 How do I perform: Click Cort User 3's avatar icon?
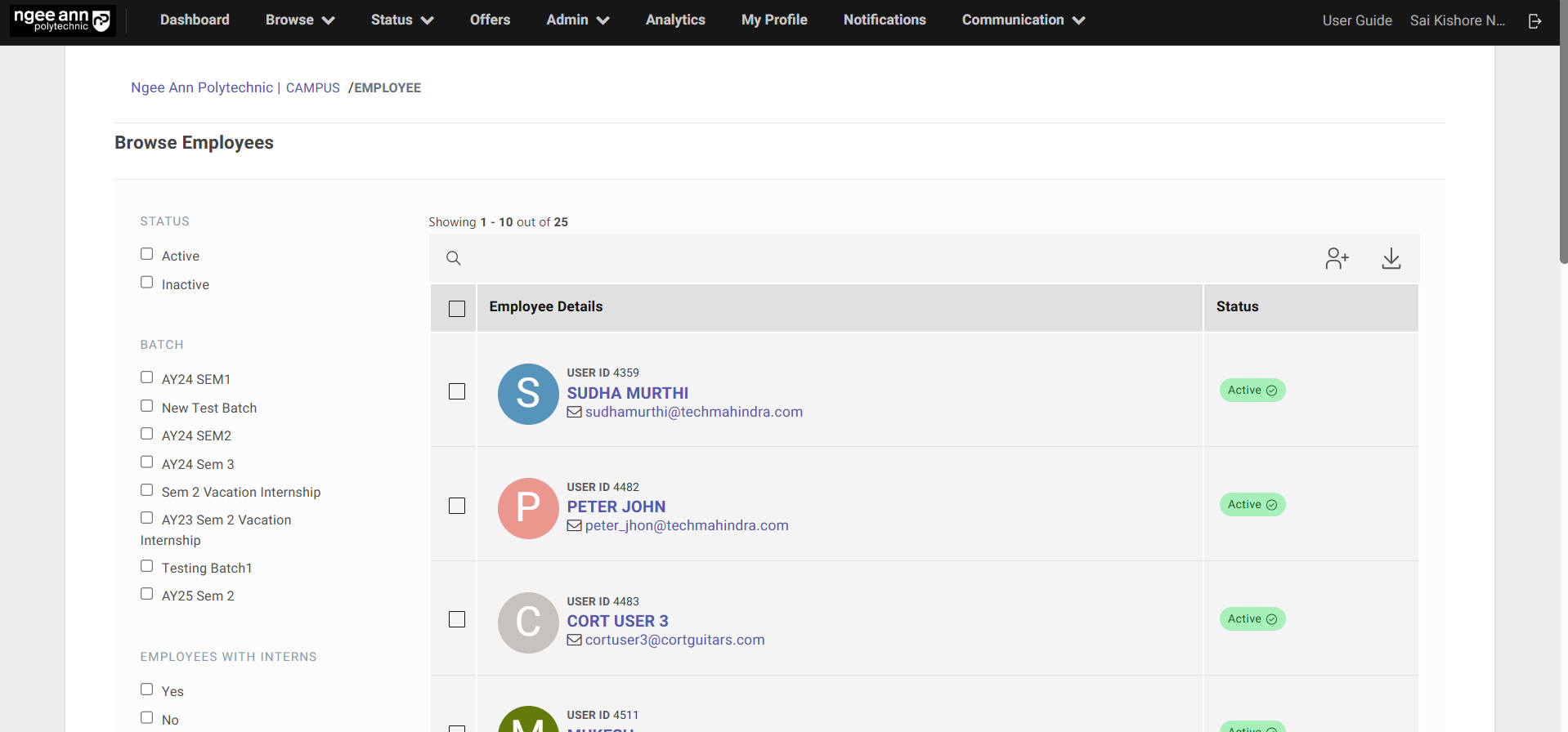coord(528,623)
